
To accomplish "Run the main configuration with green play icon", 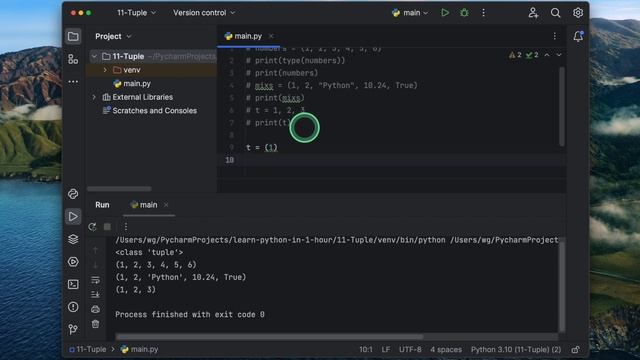I will click(x=445, y=13).
